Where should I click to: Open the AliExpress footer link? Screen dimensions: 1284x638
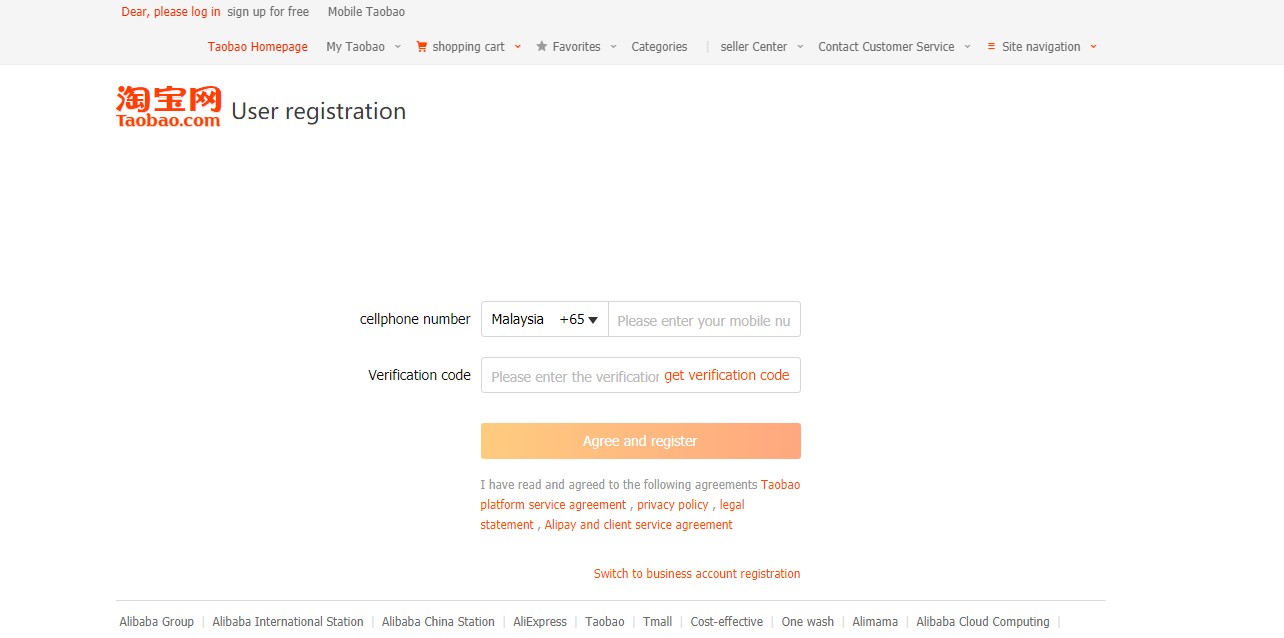click(539, 621)
